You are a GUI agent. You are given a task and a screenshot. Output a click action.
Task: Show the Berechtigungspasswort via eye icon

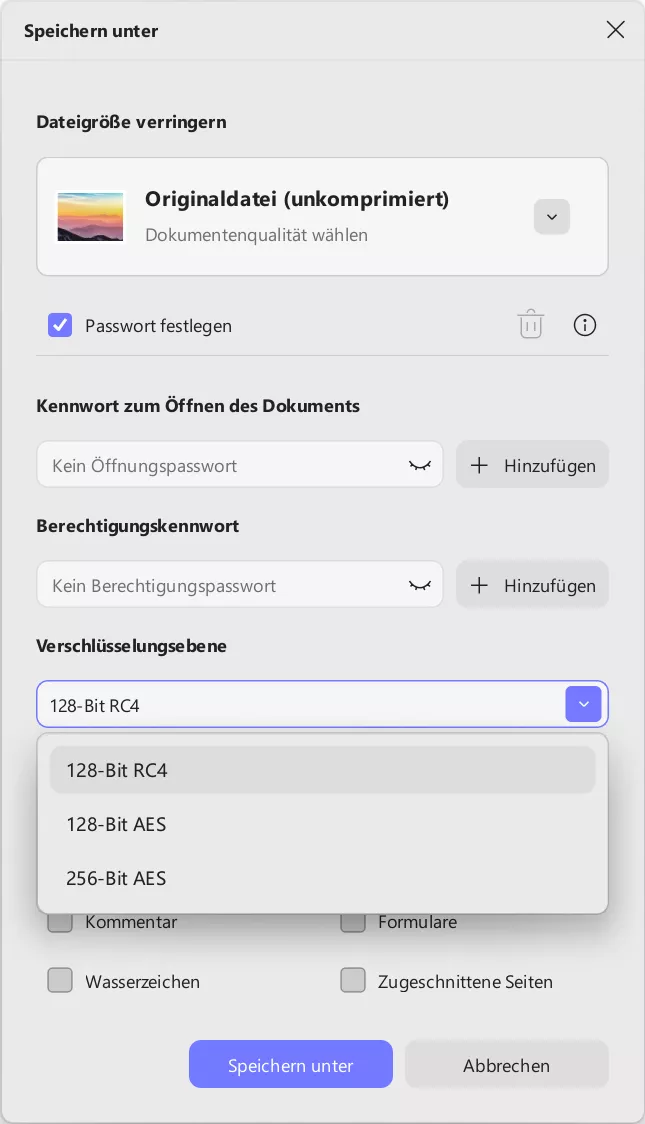click(x=419, y=584)
